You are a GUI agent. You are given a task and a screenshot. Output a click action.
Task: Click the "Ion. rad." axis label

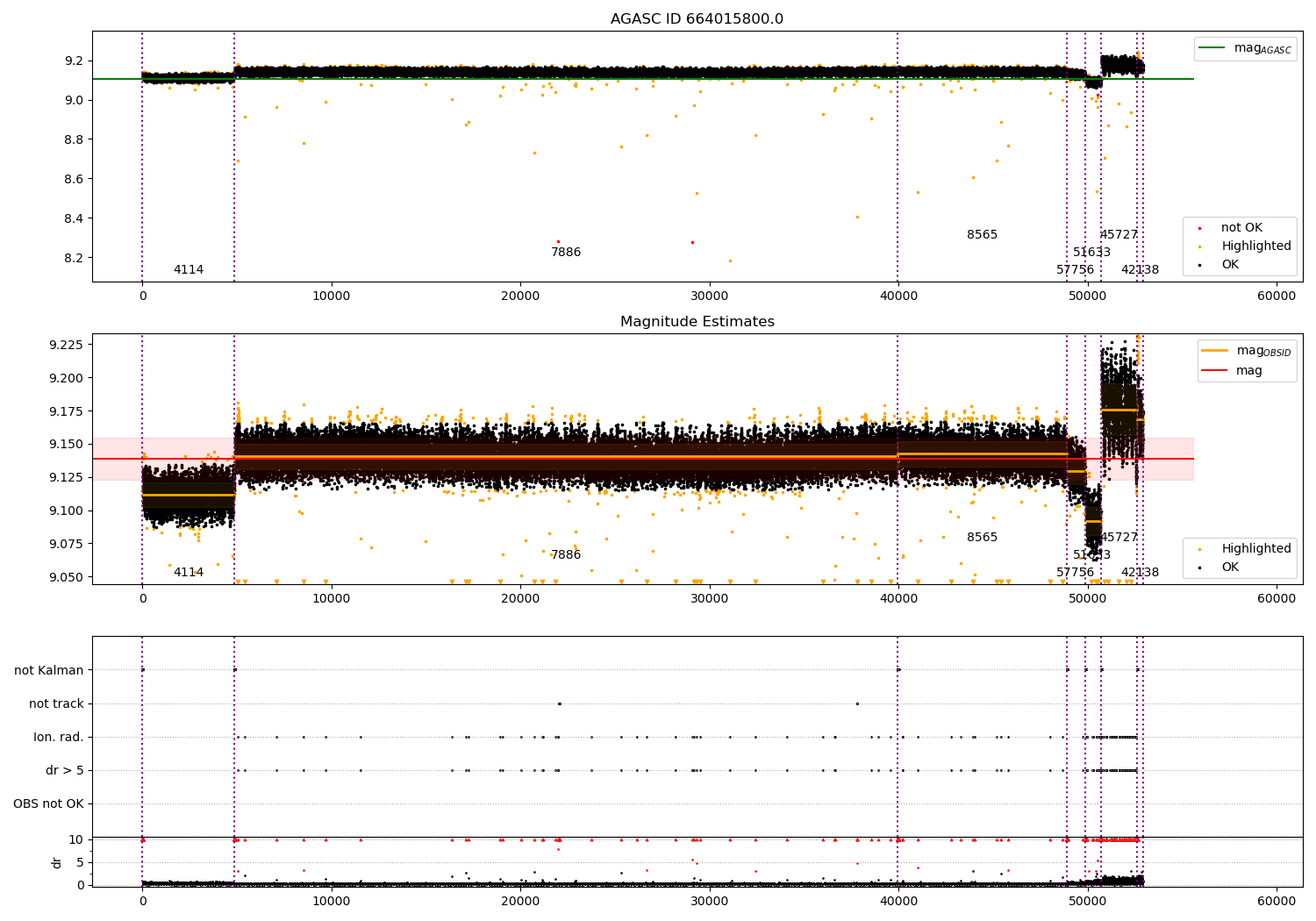coord(59,738)
